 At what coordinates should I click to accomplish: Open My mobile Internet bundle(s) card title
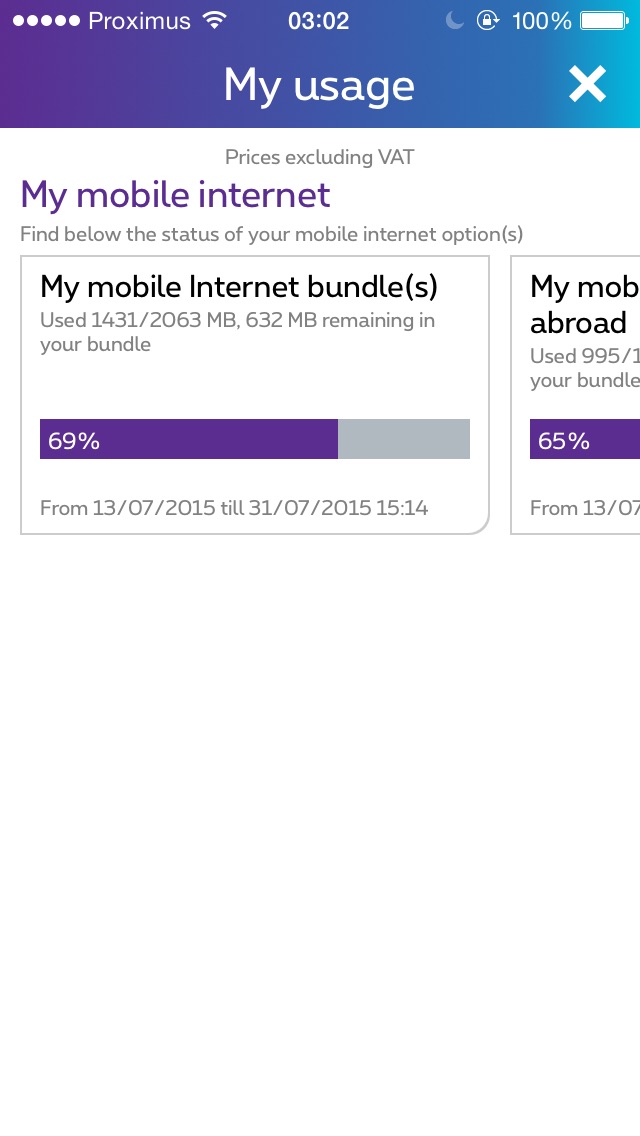(239, 288)
